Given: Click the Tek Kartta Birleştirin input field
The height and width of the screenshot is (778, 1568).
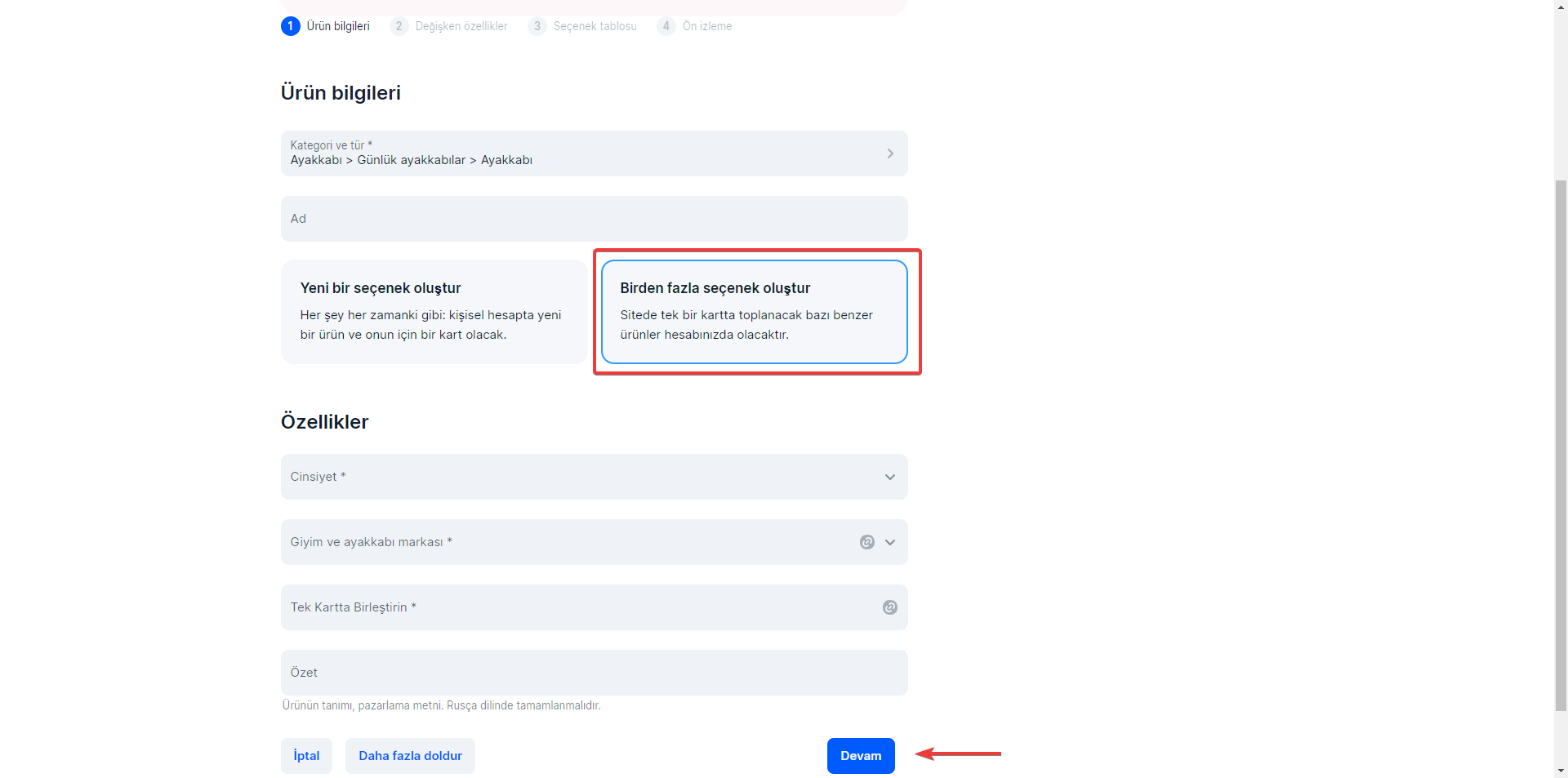Looking at the screenshot, I should coord(594,607).
